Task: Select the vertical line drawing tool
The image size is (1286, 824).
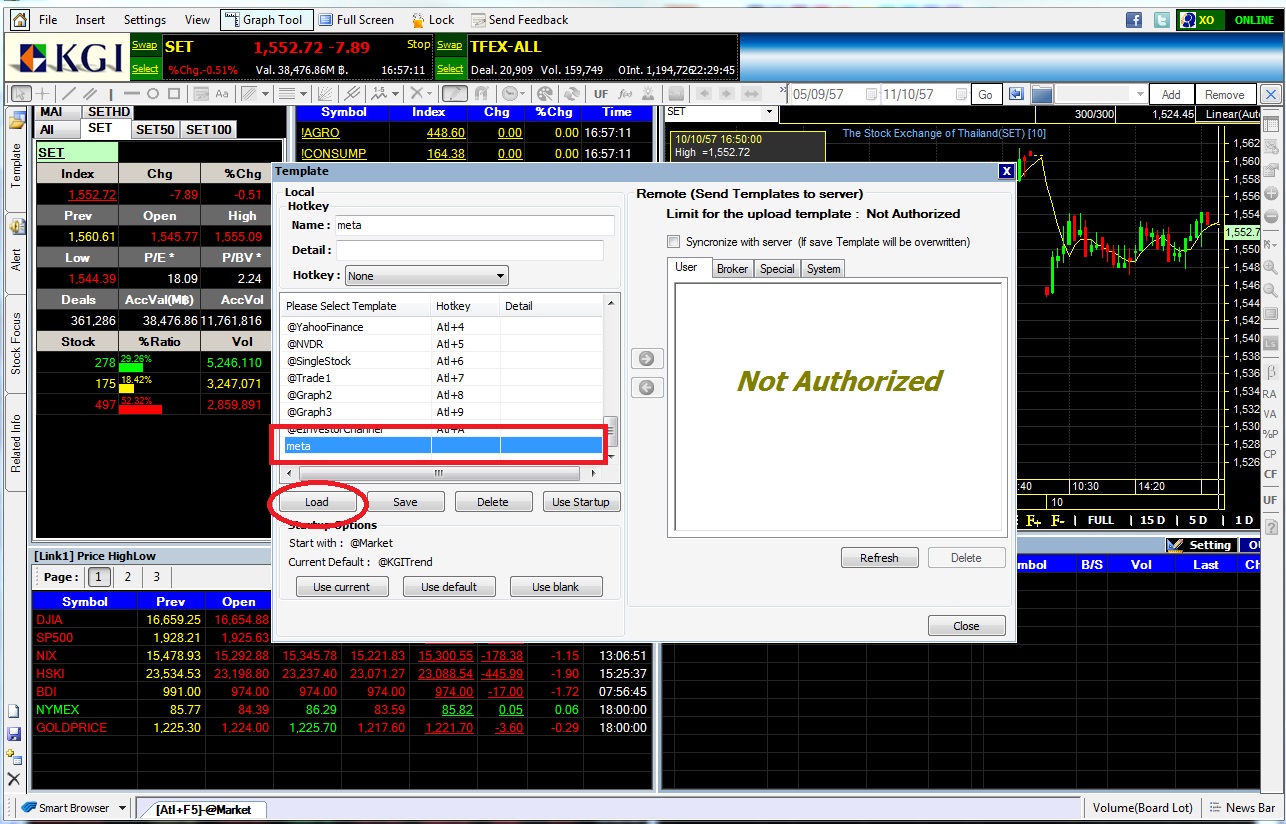Action: click(x=110, y=94)
